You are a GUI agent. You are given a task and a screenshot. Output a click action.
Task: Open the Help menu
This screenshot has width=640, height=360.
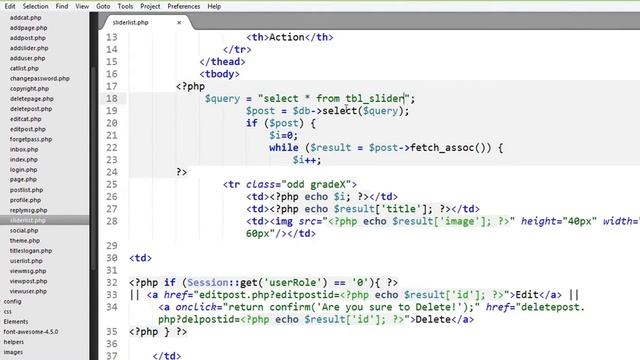point(214,7)
